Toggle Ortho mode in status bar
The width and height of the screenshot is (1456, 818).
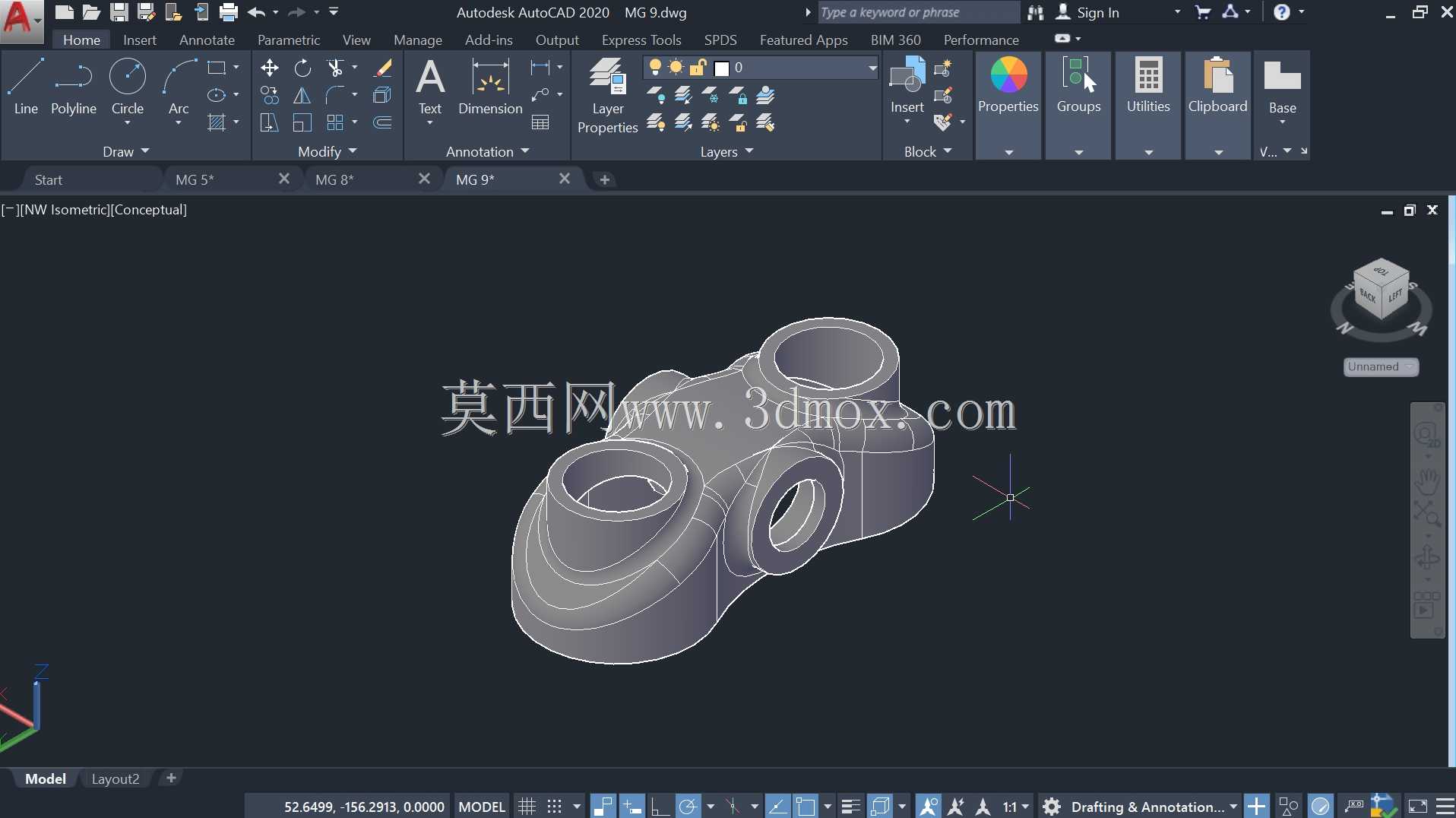[x=660, y=807]
